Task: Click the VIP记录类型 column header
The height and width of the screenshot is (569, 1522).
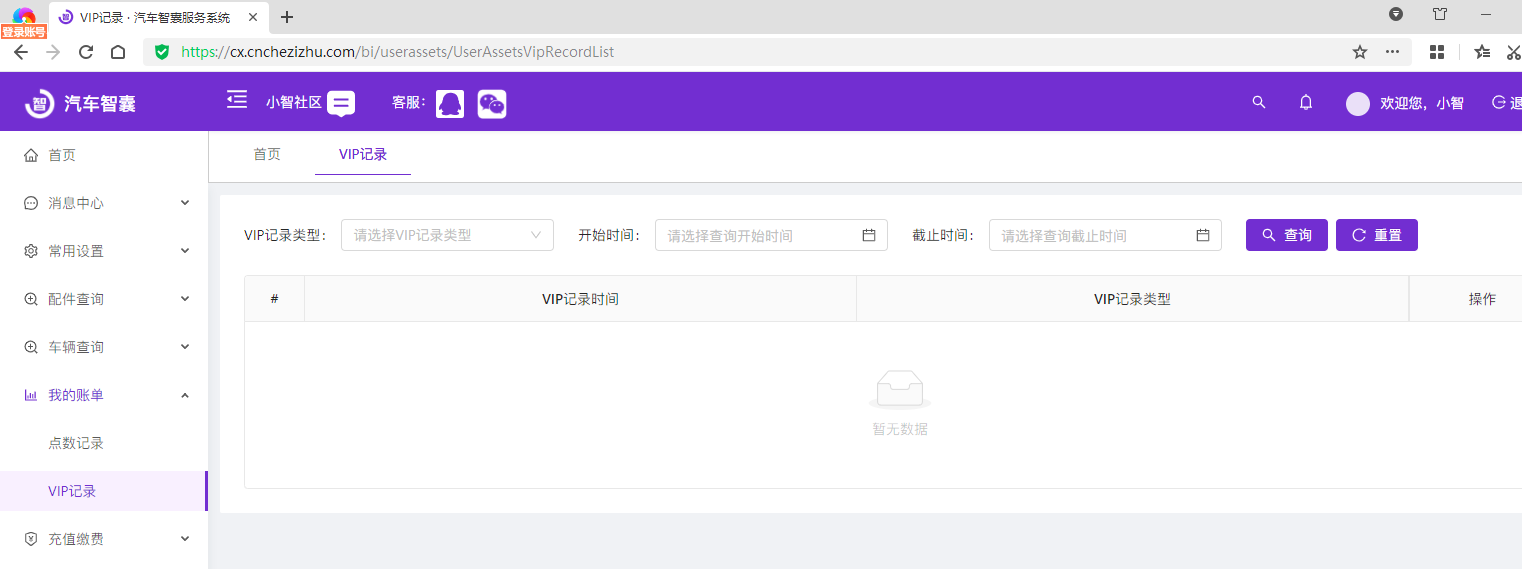Action: point(1132,299)
